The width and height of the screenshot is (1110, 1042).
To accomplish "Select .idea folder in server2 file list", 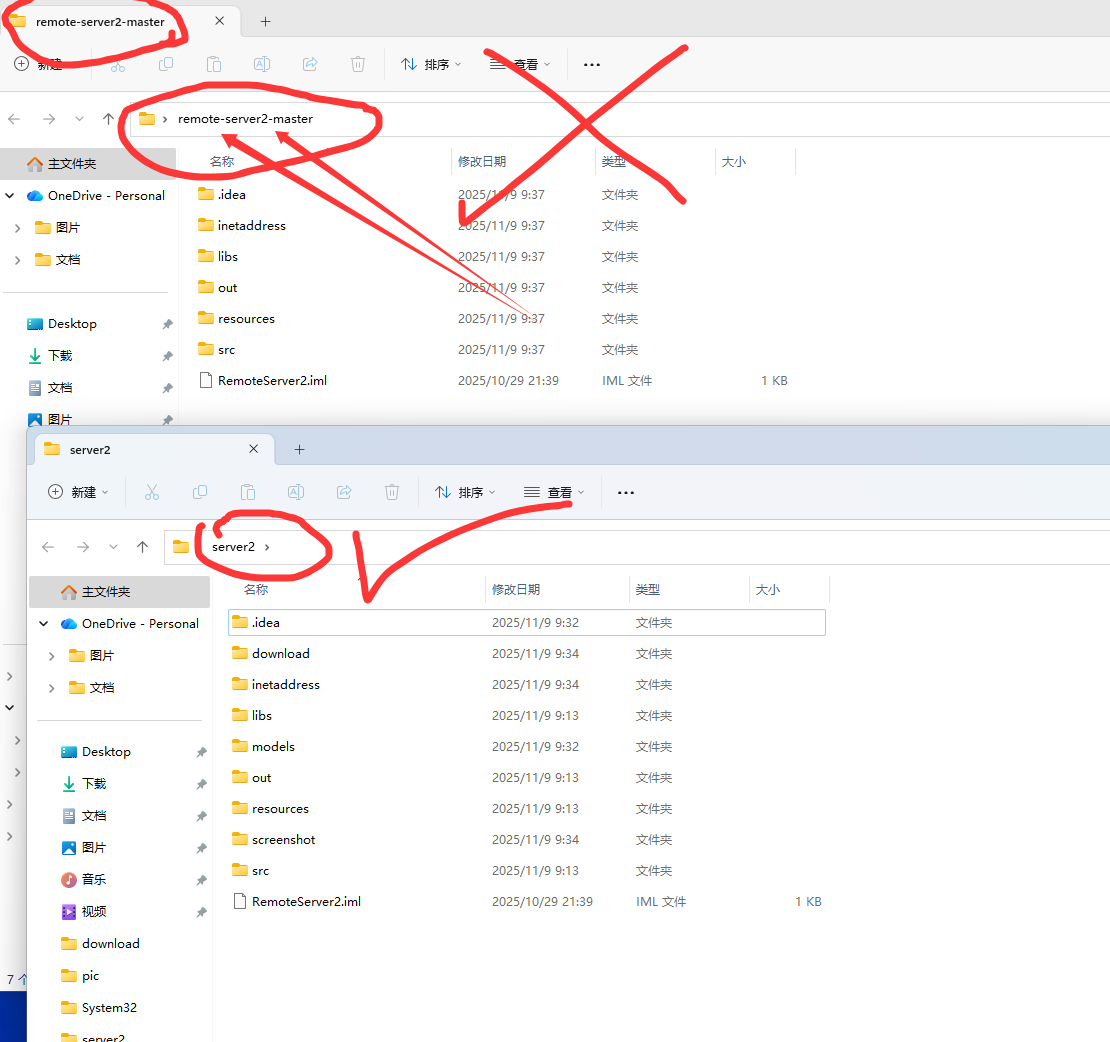I will click(527, 622).
